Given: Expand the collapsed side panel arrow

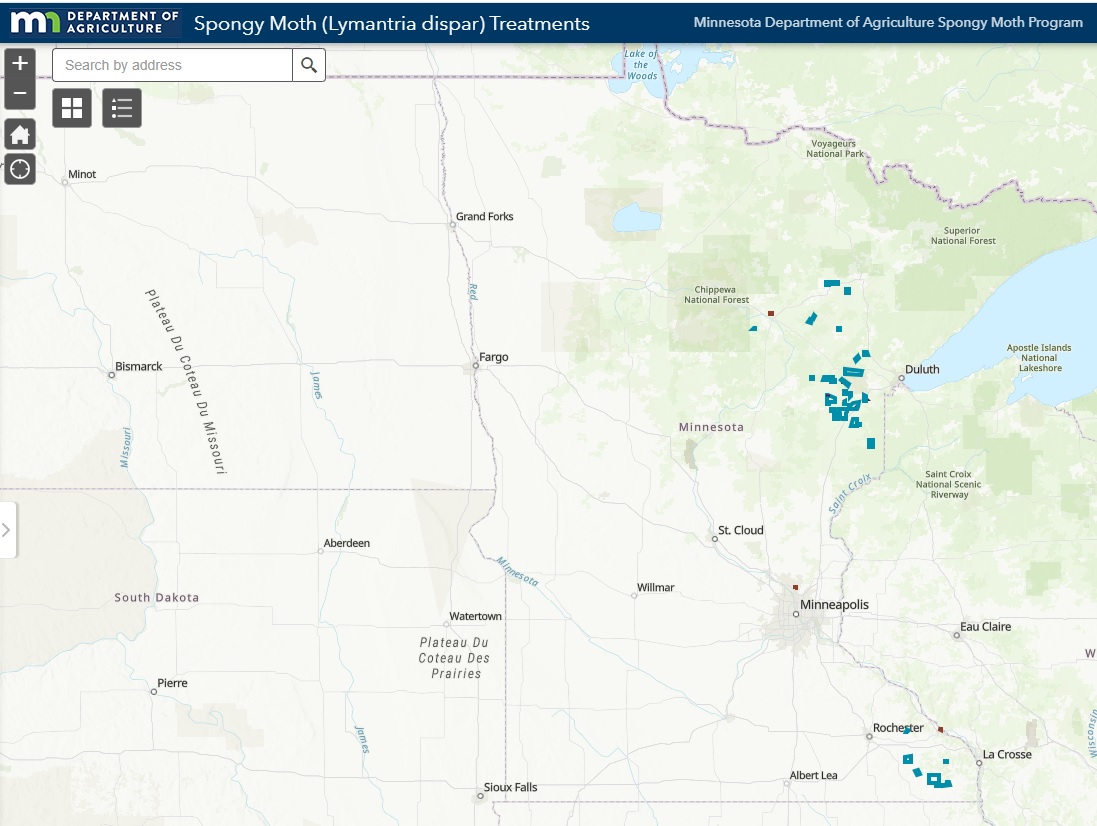Looking at the screenshot, I should coord(7,530).
